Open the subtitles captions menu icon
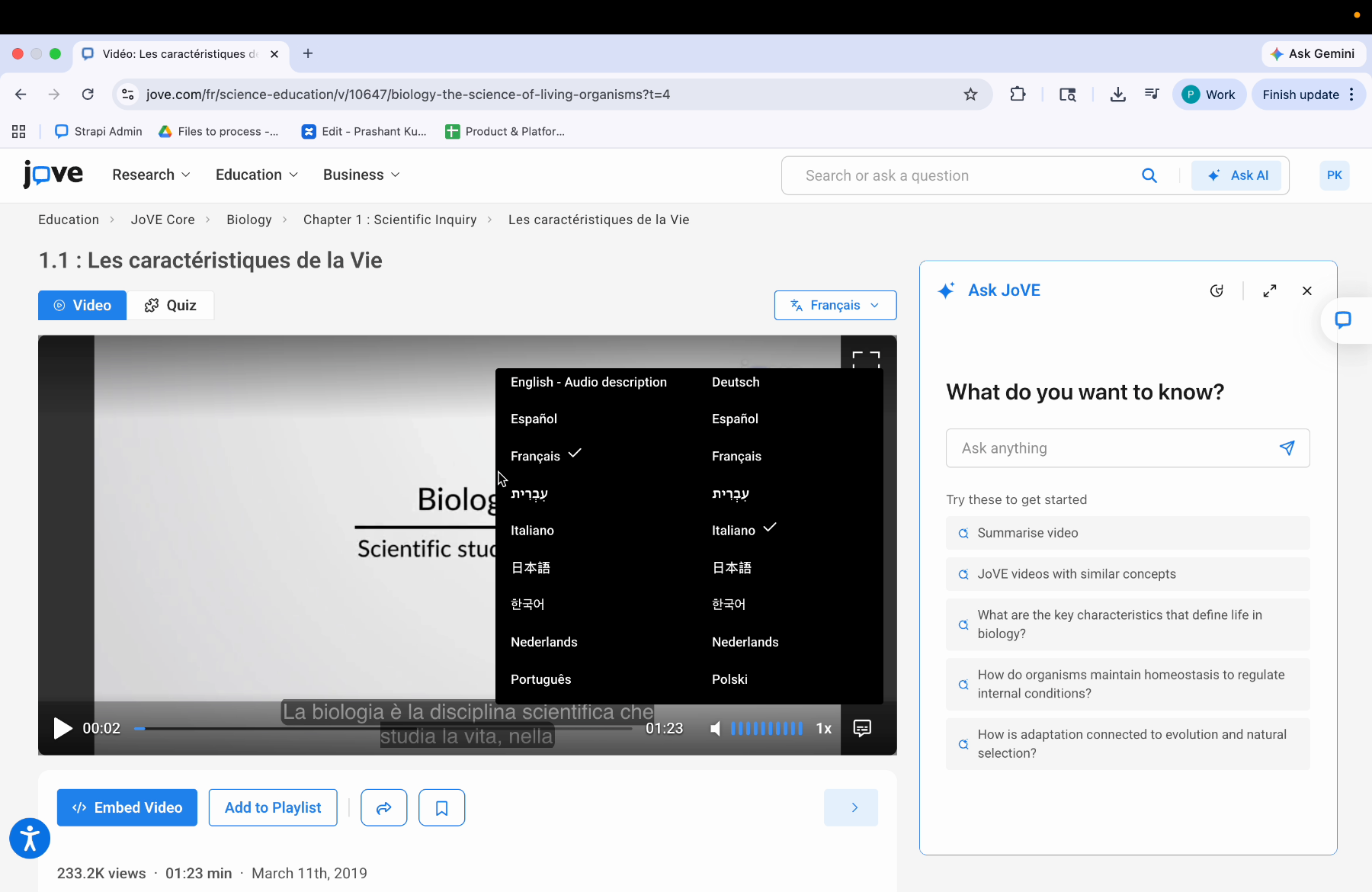1372x892 pixels. tap(862, 728)
